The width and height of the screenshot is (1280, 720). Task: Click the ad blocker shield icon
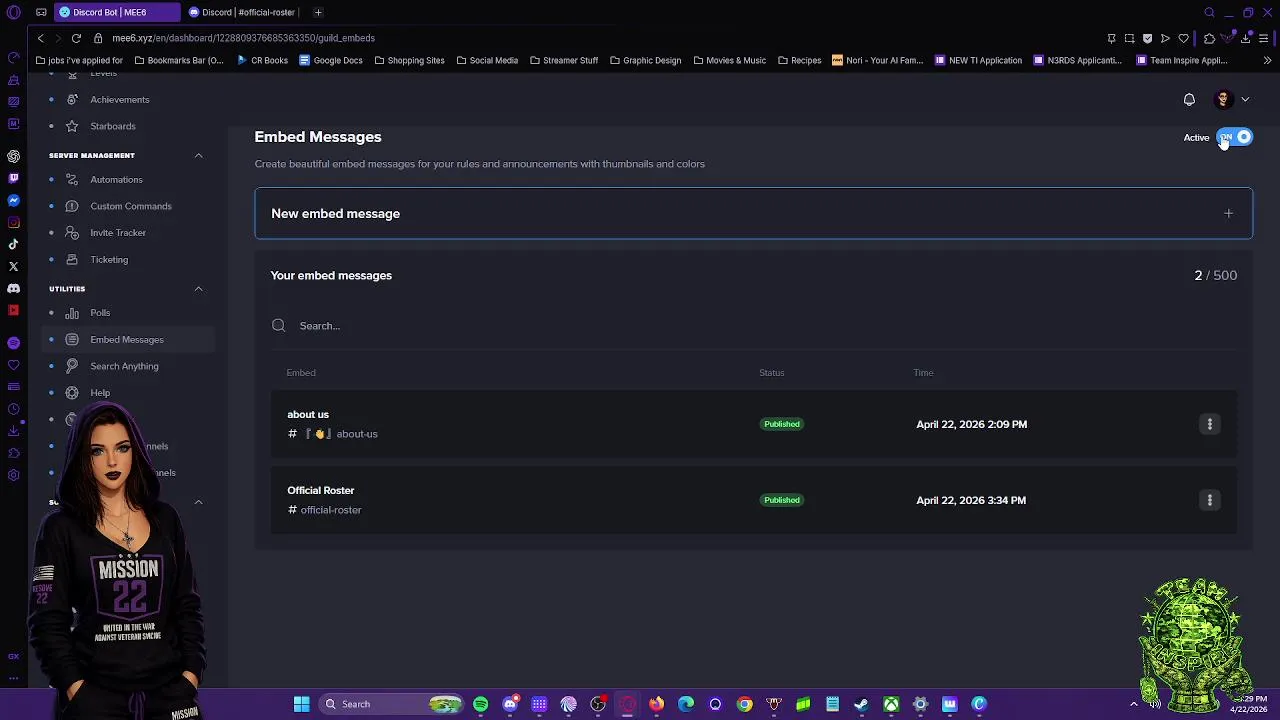click(1147, 38)
